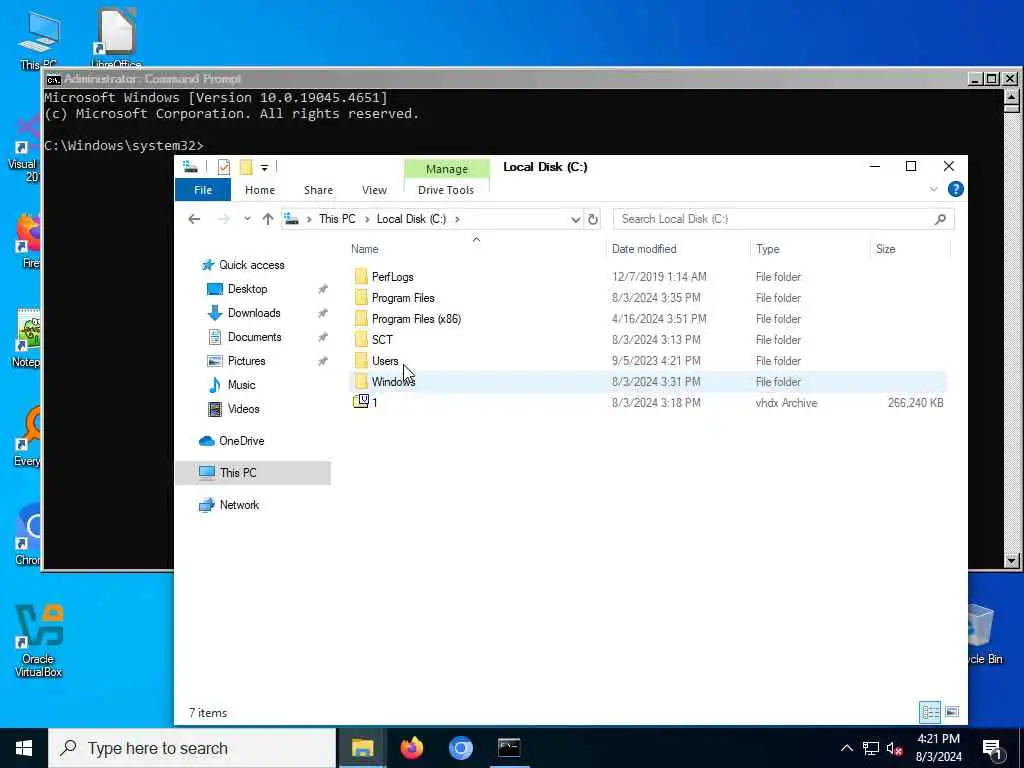Screen dimensions: 1024x768
Task: Open Chrome from the taskbar
Action: pos(460,748)
